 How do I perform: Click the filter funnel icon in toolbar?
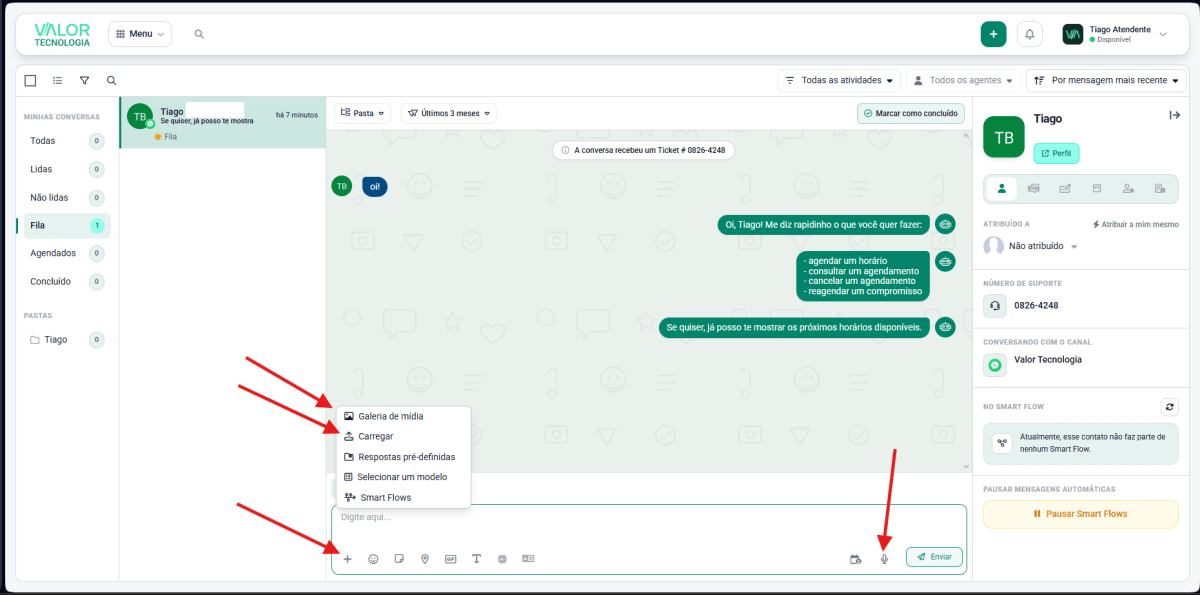pos(85,80)
